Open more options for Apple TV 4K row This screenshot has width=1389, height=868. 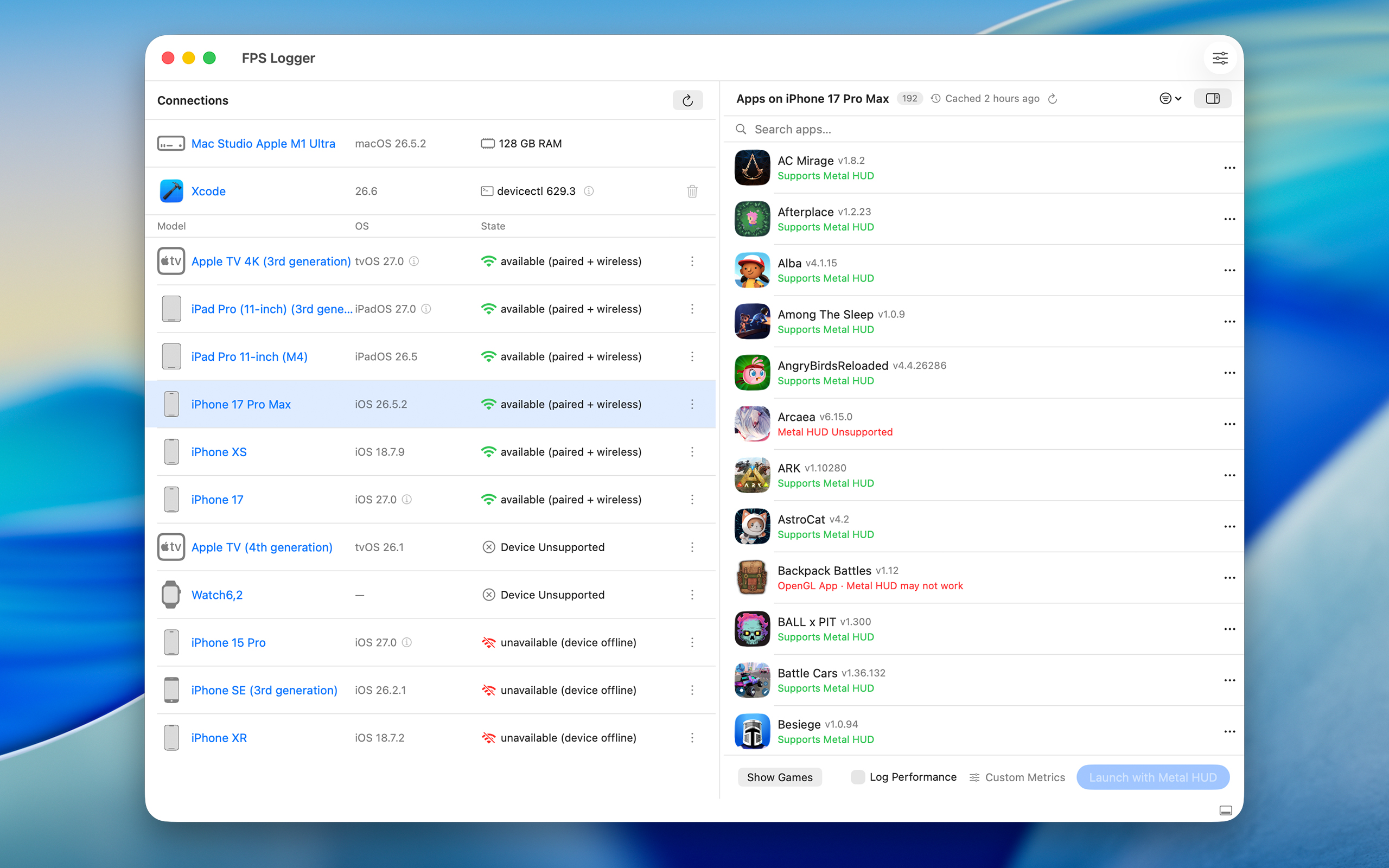pyautogui.click(x=692, y=261)
